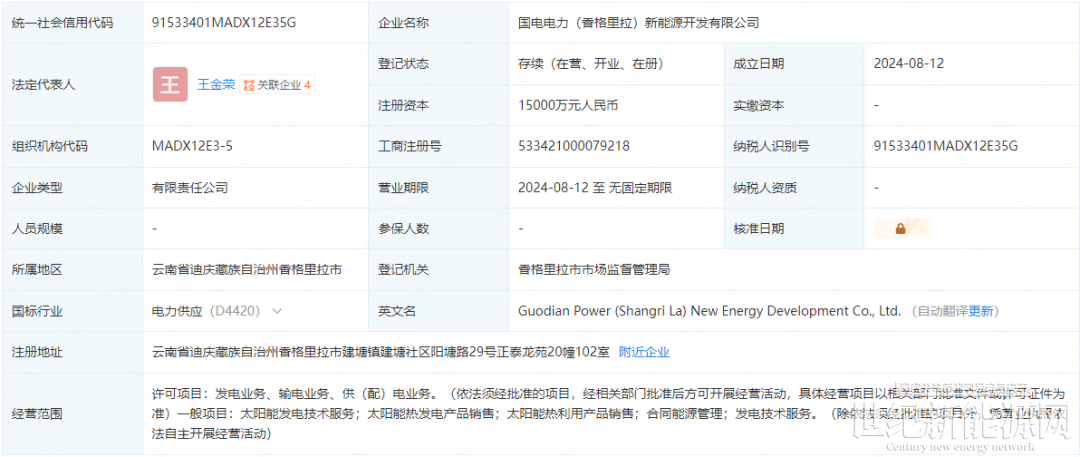Click the 经营范围 label cell
This screenshot has height=457, width=1080.
tap(72, 414)
